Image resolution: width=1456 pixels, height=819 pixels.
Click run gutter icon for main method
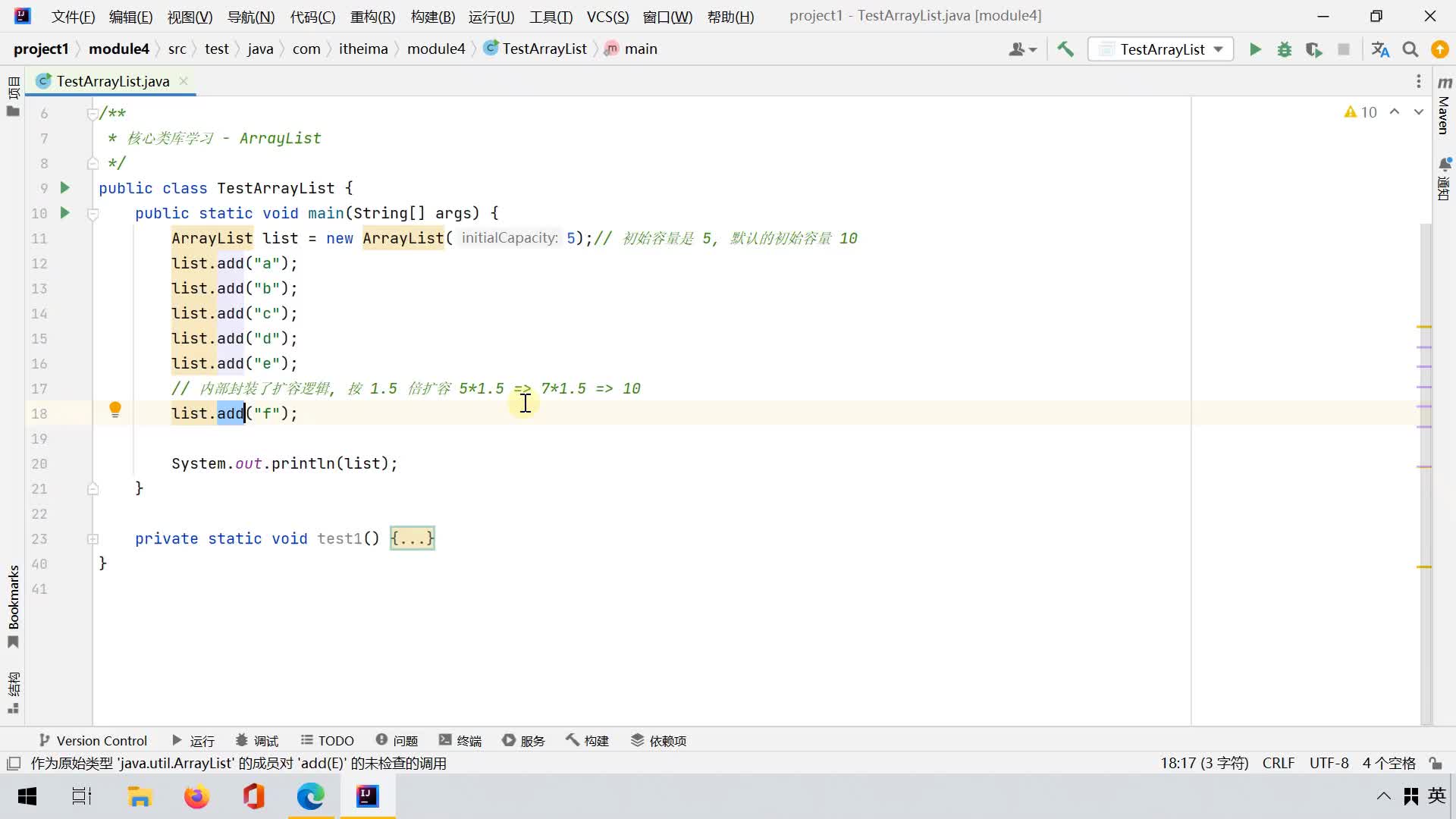click(65, 213)
